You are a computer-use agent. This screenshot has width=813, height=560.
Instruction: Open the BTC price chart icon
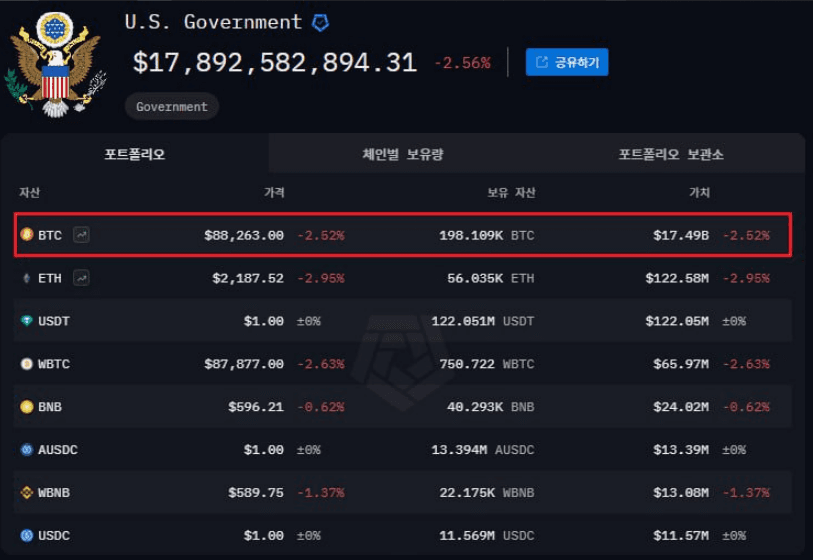pos(81,235)
